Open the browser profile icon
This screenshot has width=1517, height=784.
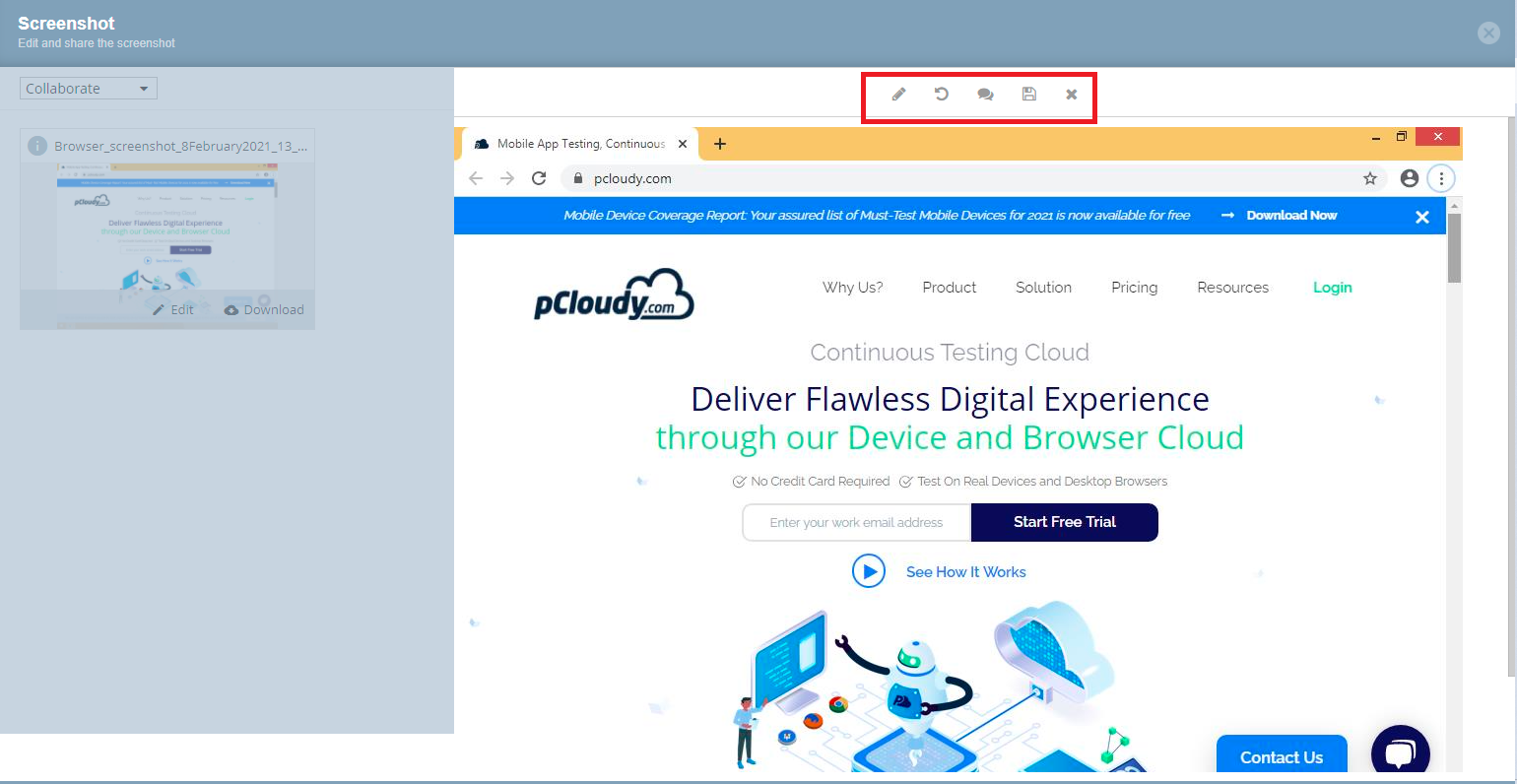coord(1410,178)
